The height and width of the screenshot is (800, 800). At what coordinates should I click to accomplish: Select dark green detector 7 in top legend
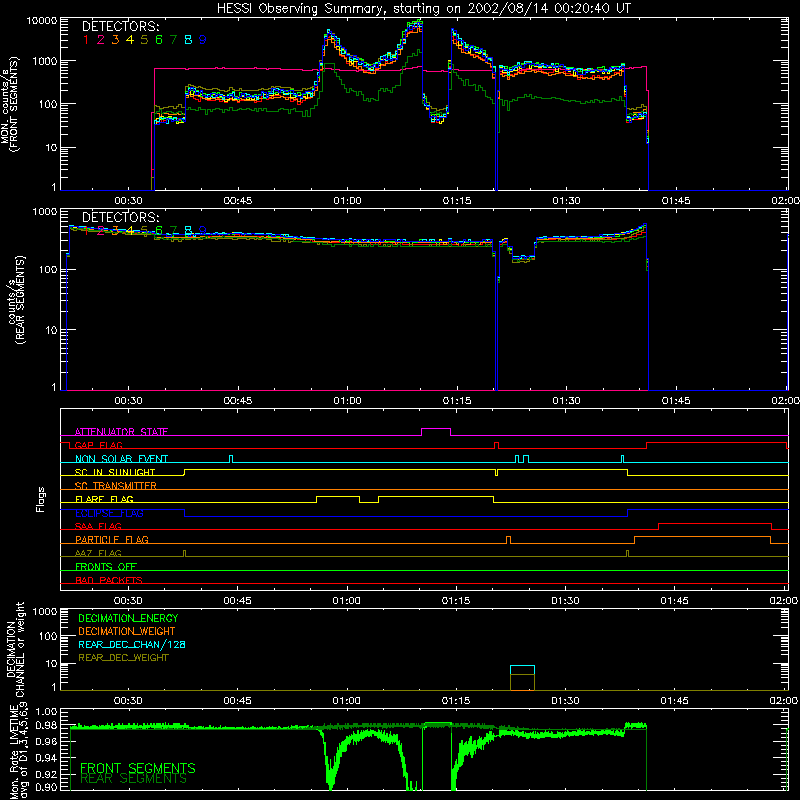coord(173,40)
